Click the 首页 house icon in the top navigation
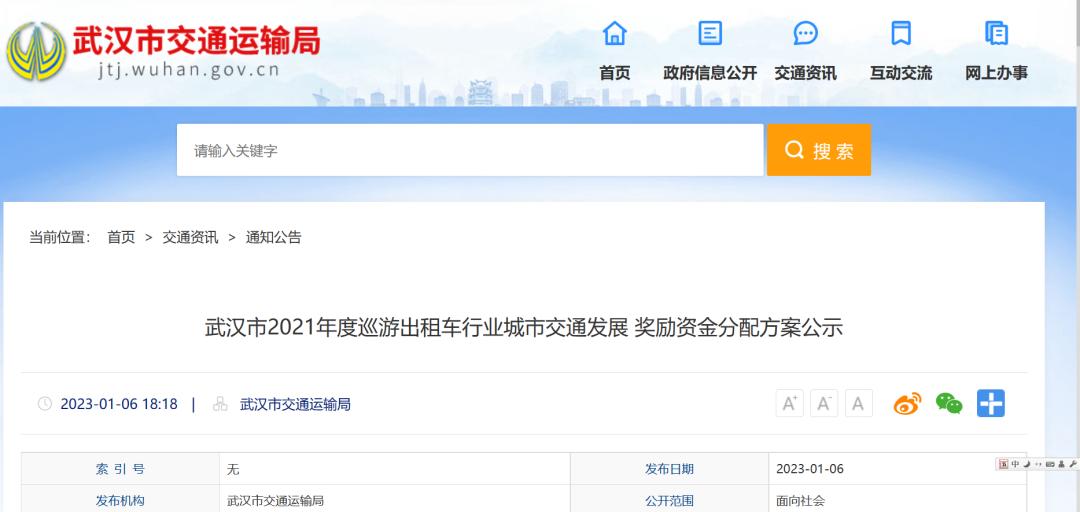 pyautogui.click(x=614, y=33)
